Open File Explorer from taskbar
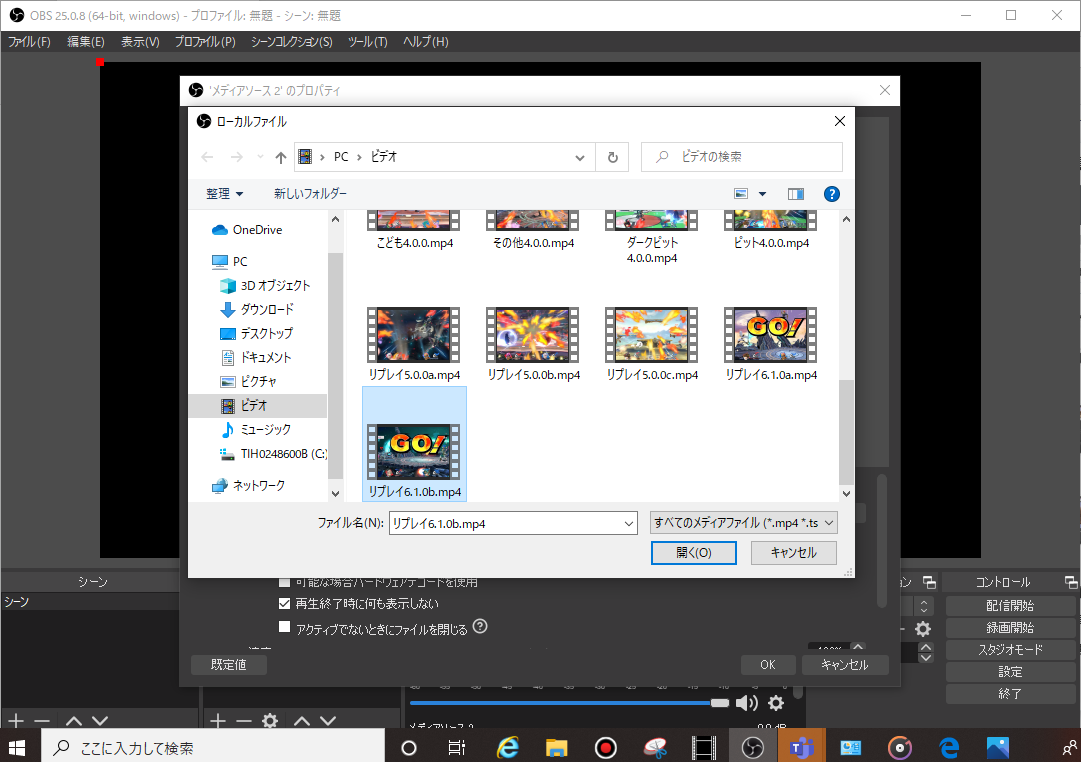Image resolution: width=1081 pixels, height=762 pixels. [556, 748]
